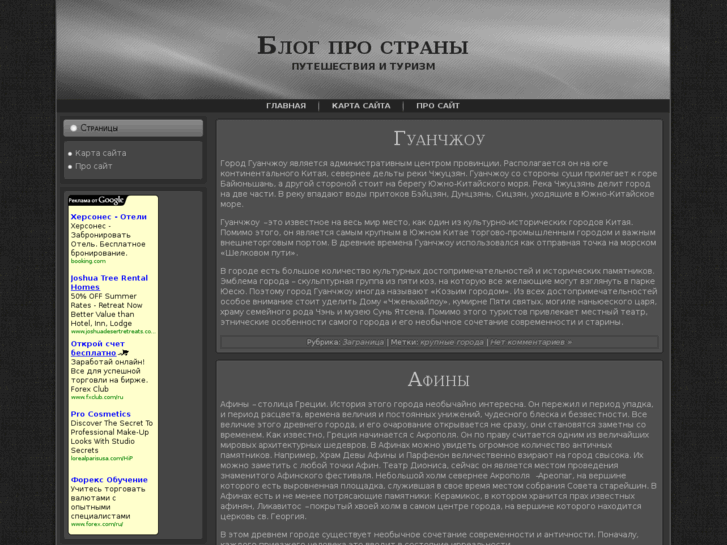This screenshot has width=727, height=545.
Task: Open the Заграница category link
Action: (x=363, y=342)
